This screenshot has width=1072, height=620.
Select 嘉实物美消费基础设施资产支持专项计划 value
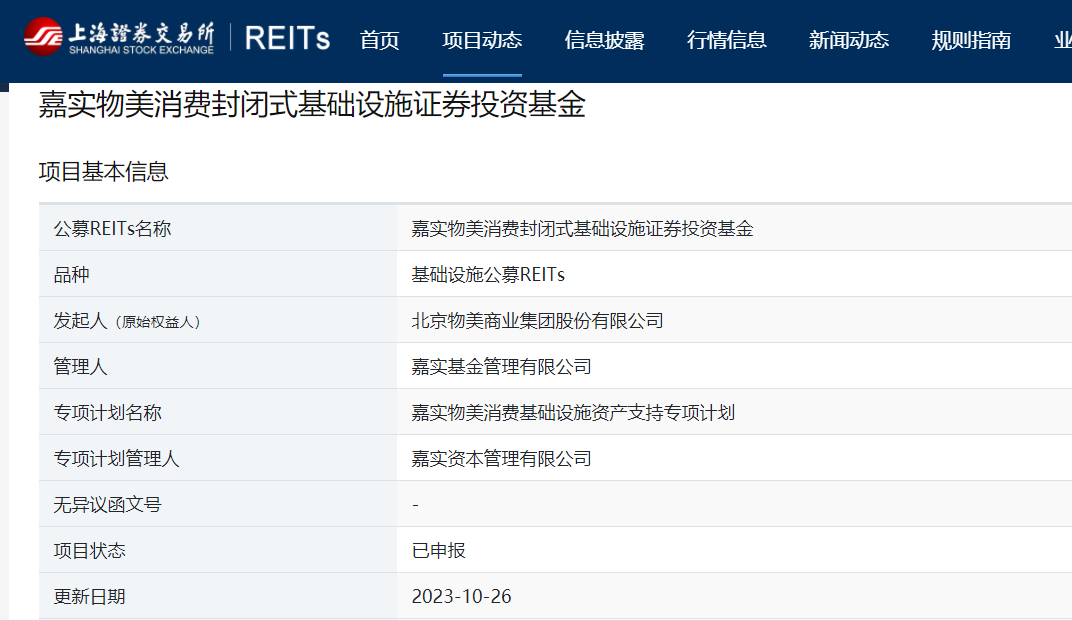[573, 412]
